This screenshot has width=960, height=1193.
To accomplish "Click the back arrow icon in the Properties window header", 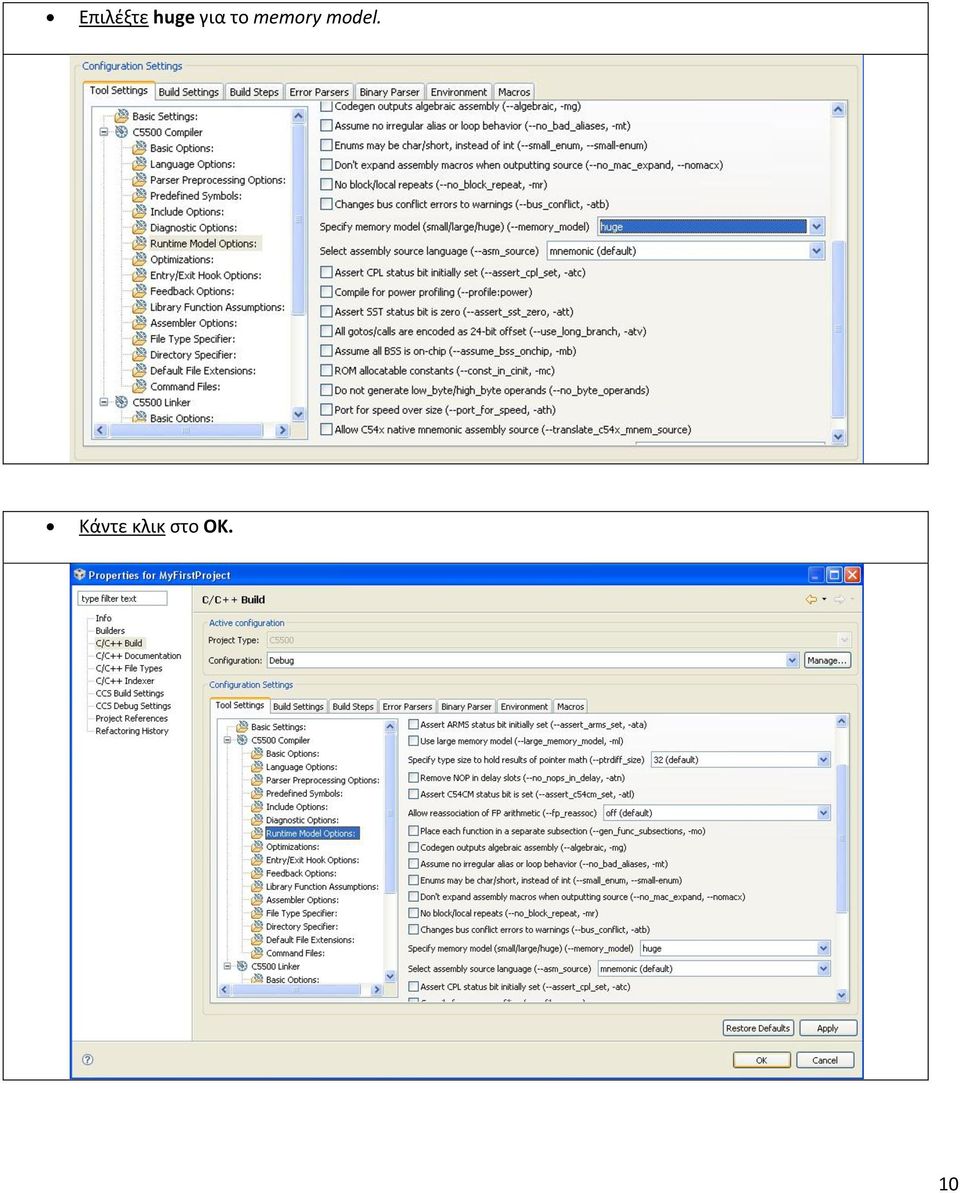I will point(811,600).
